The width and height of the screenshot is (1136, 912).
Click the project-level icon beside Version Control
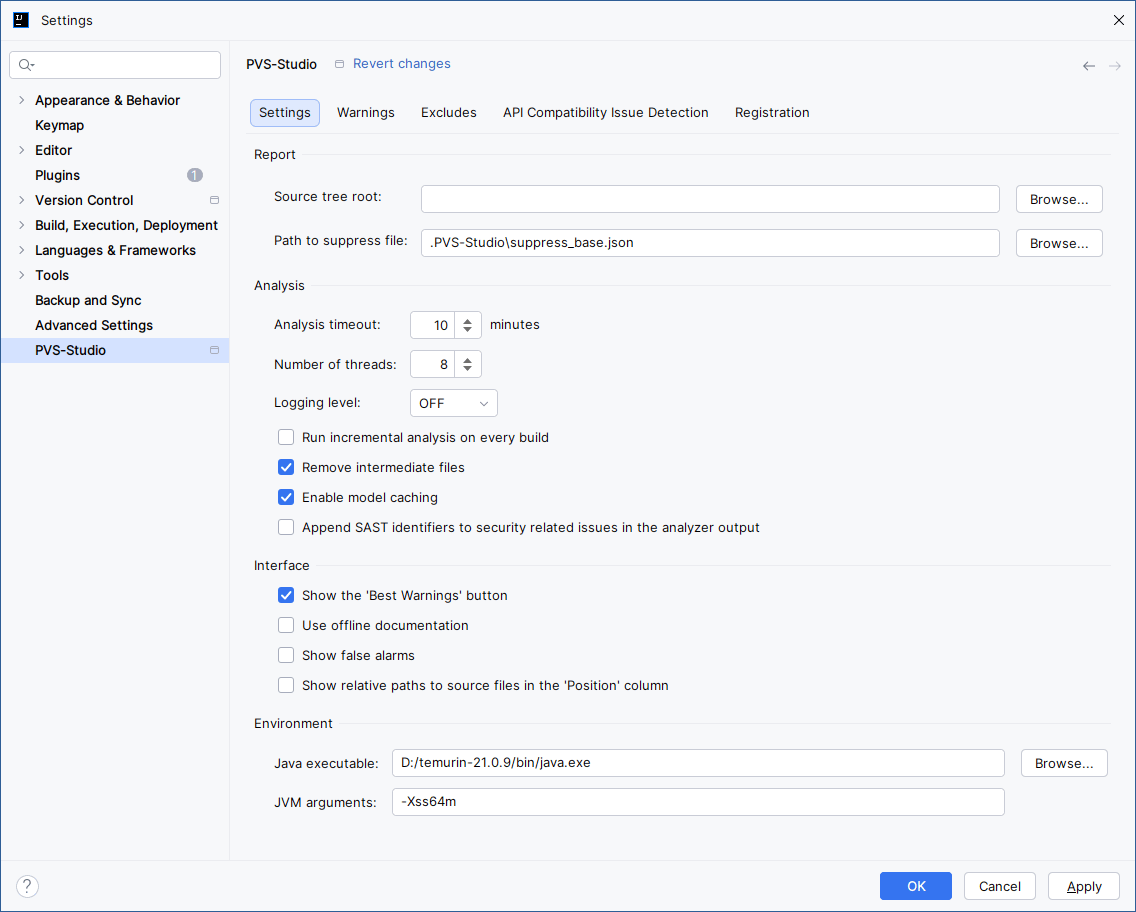pos(214,200)
